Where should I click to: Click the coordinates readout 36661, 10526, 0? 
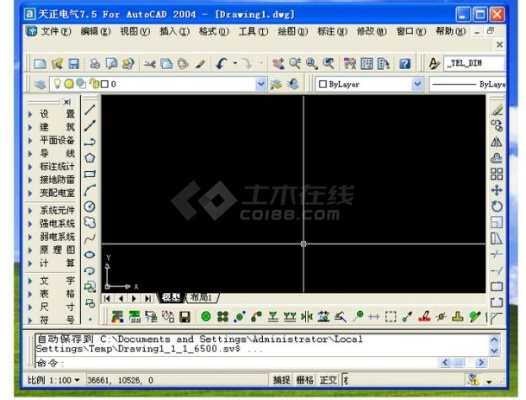(x=120, y=380)
